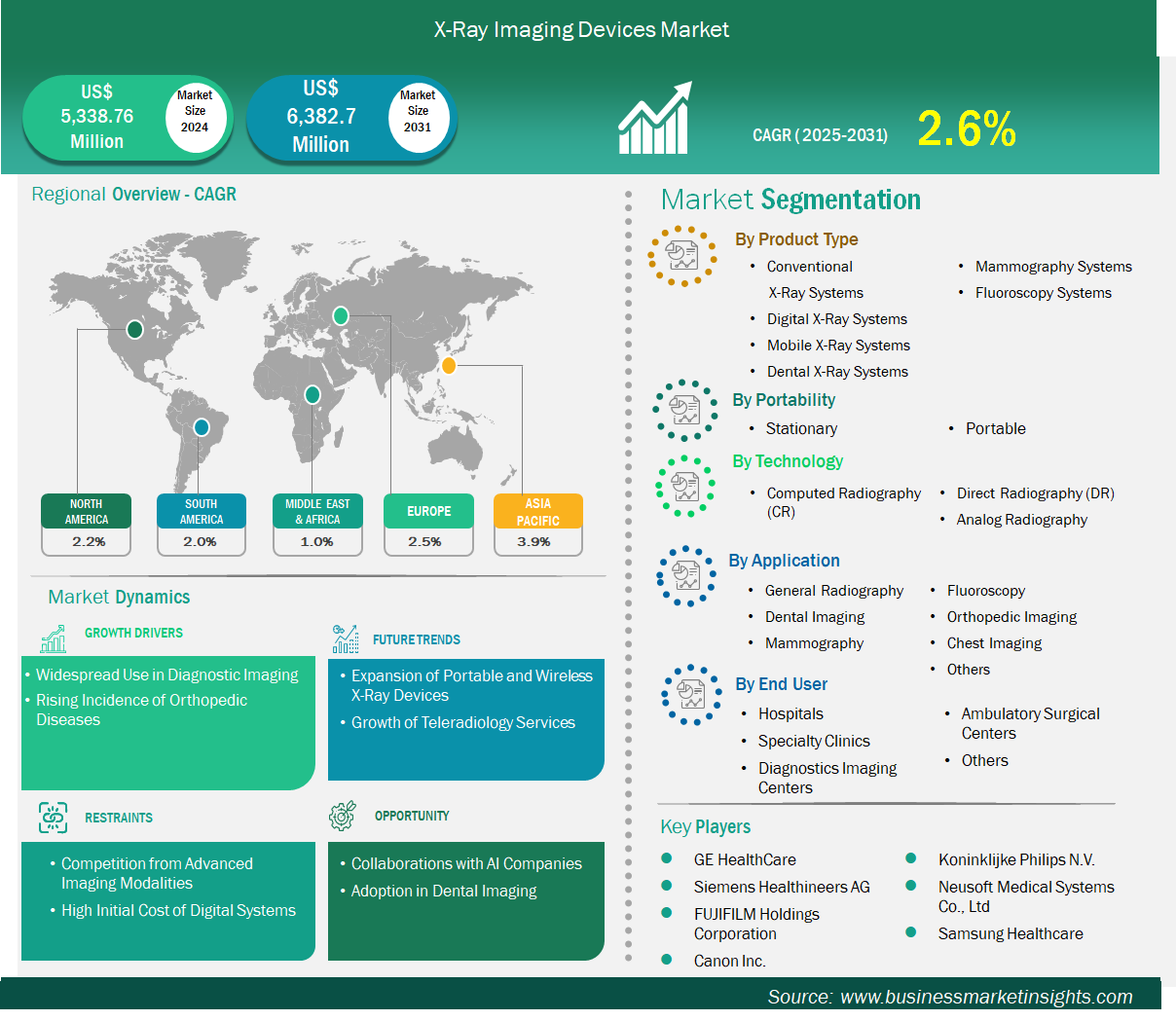Click the By Application segmentation icon
This screenshot has height=1021, width=1176.
click(x=686, y=575)
